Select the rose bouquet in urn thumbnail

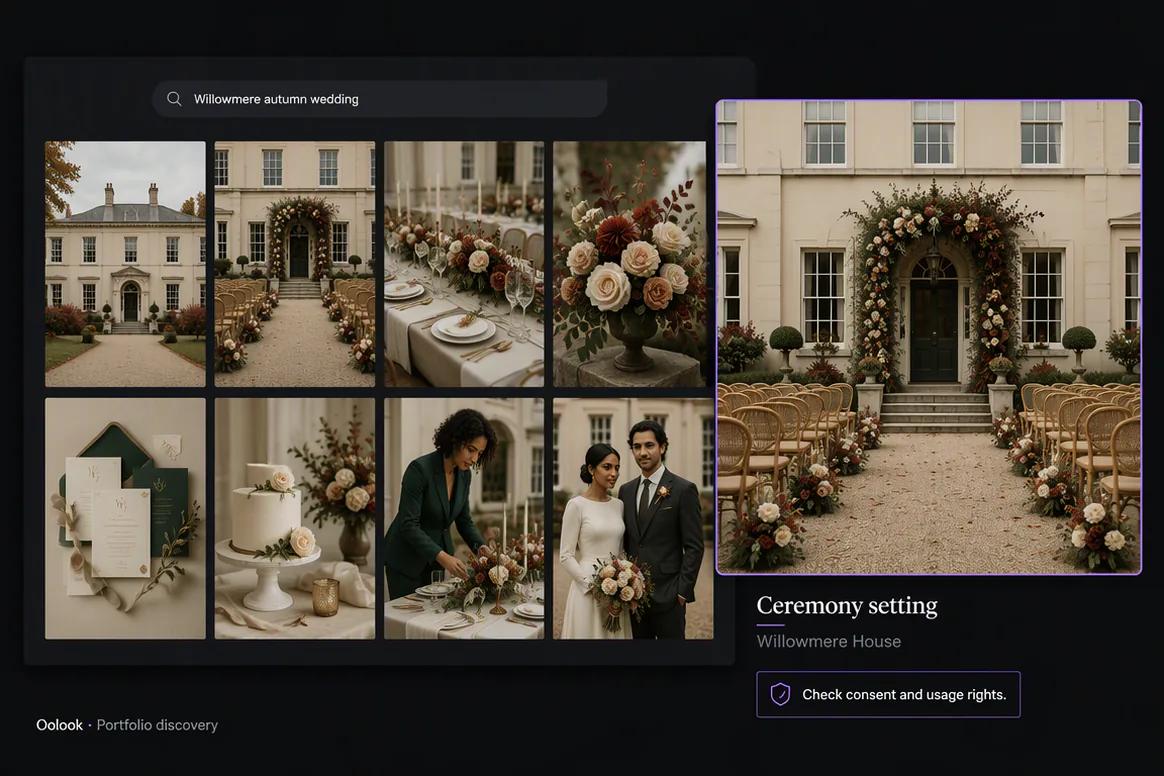630,264
